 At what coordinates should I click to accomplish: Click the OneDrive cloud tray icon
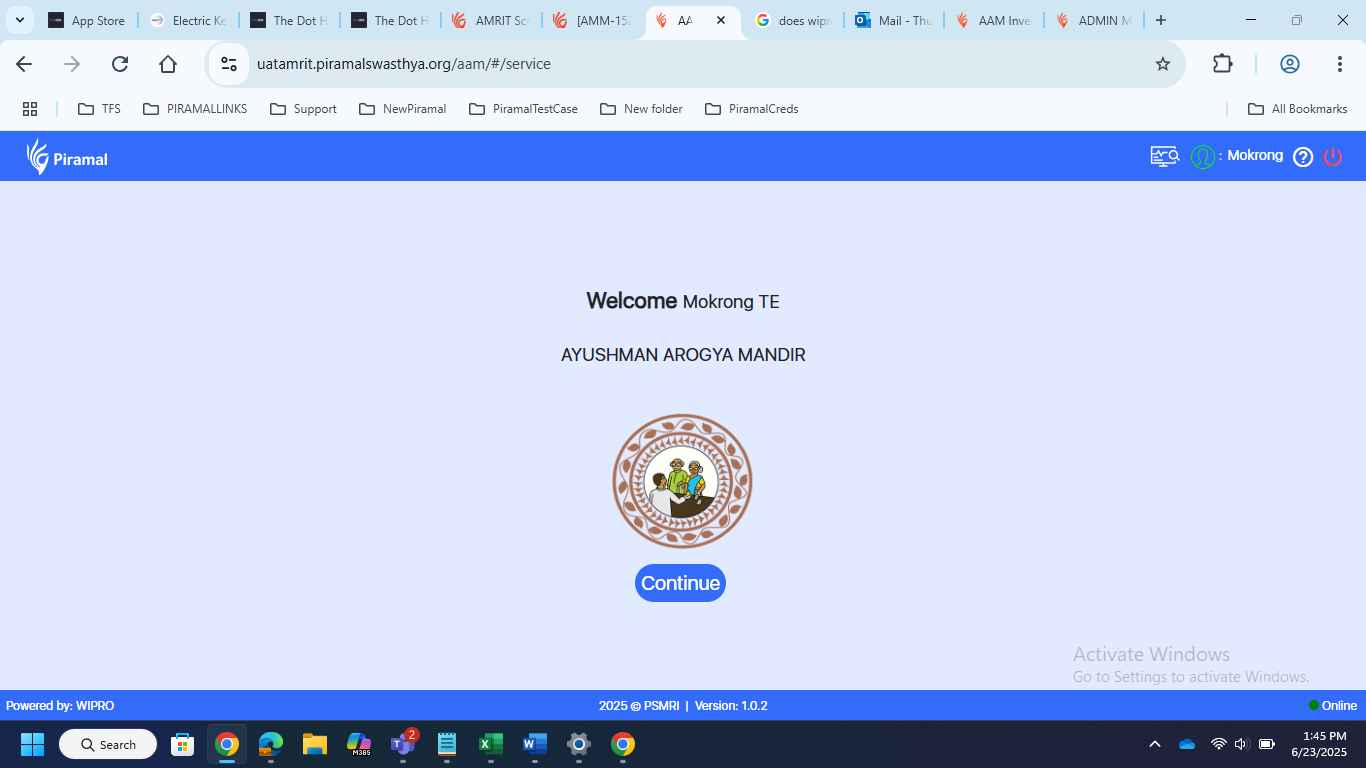pos(1187,744)
